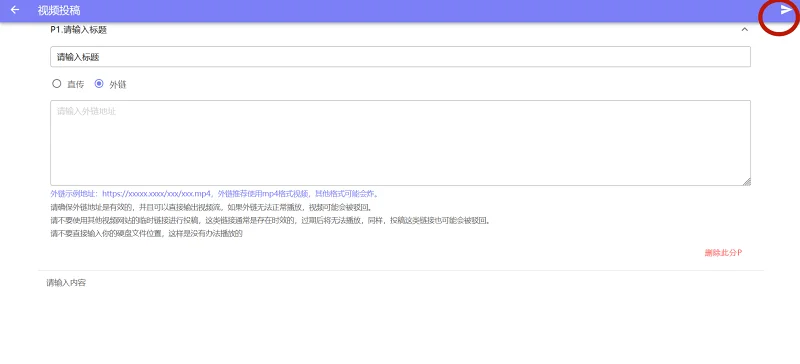Go back using the arrow icon
Image resolution: width=800 pixels, height=364 pixels.
(15, 10)
